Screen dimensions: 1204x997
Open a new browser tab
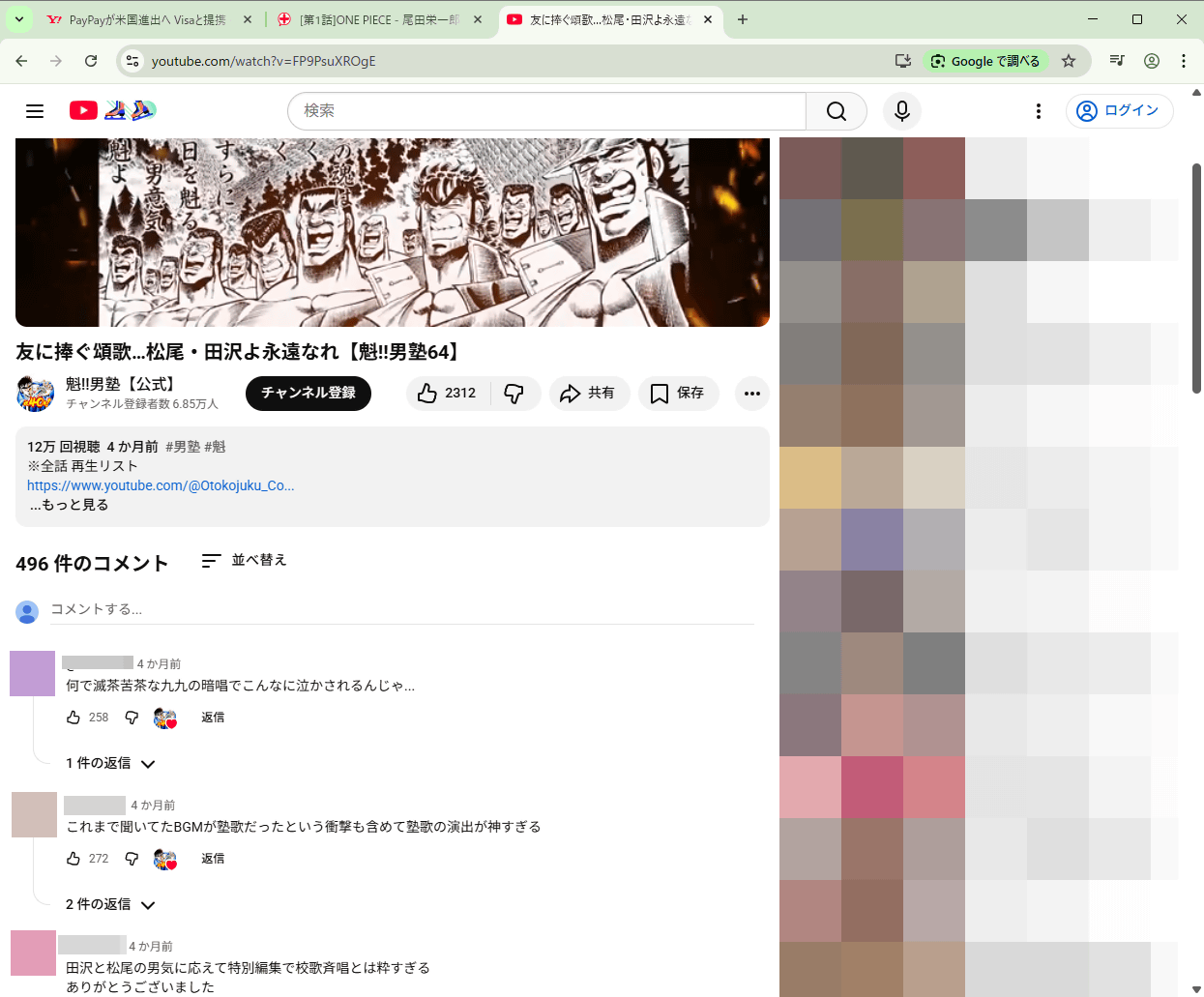tap(743, 19)
